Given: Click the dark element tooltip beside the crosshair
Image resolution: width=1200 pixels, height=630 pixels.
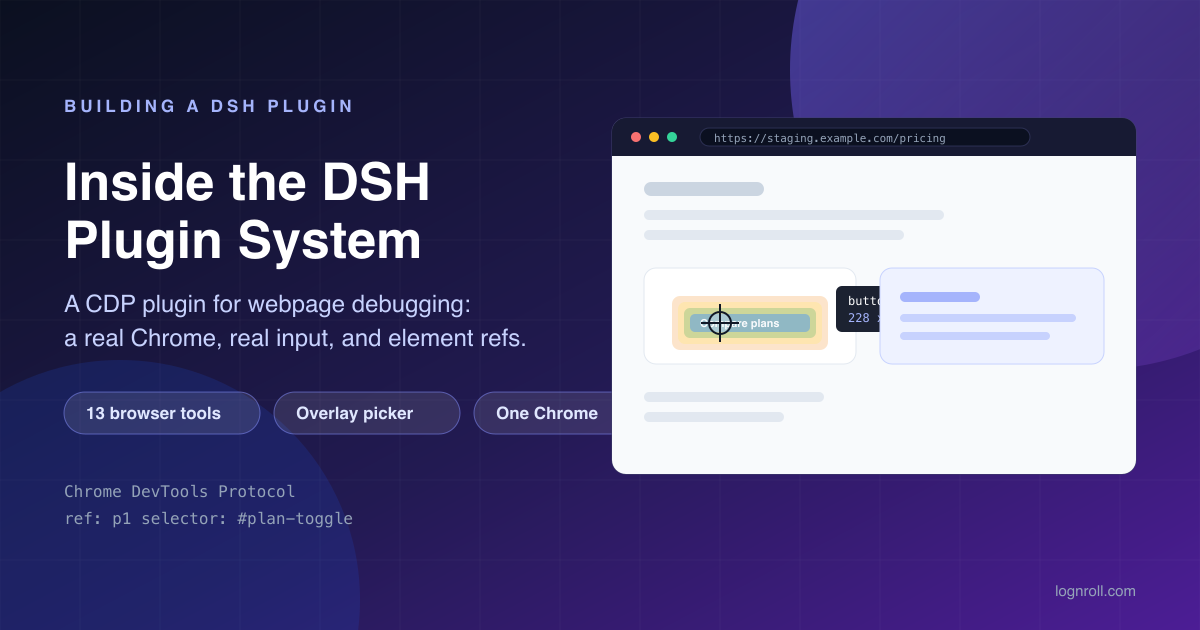Looking at the screenshot, I should coord(859,309).
